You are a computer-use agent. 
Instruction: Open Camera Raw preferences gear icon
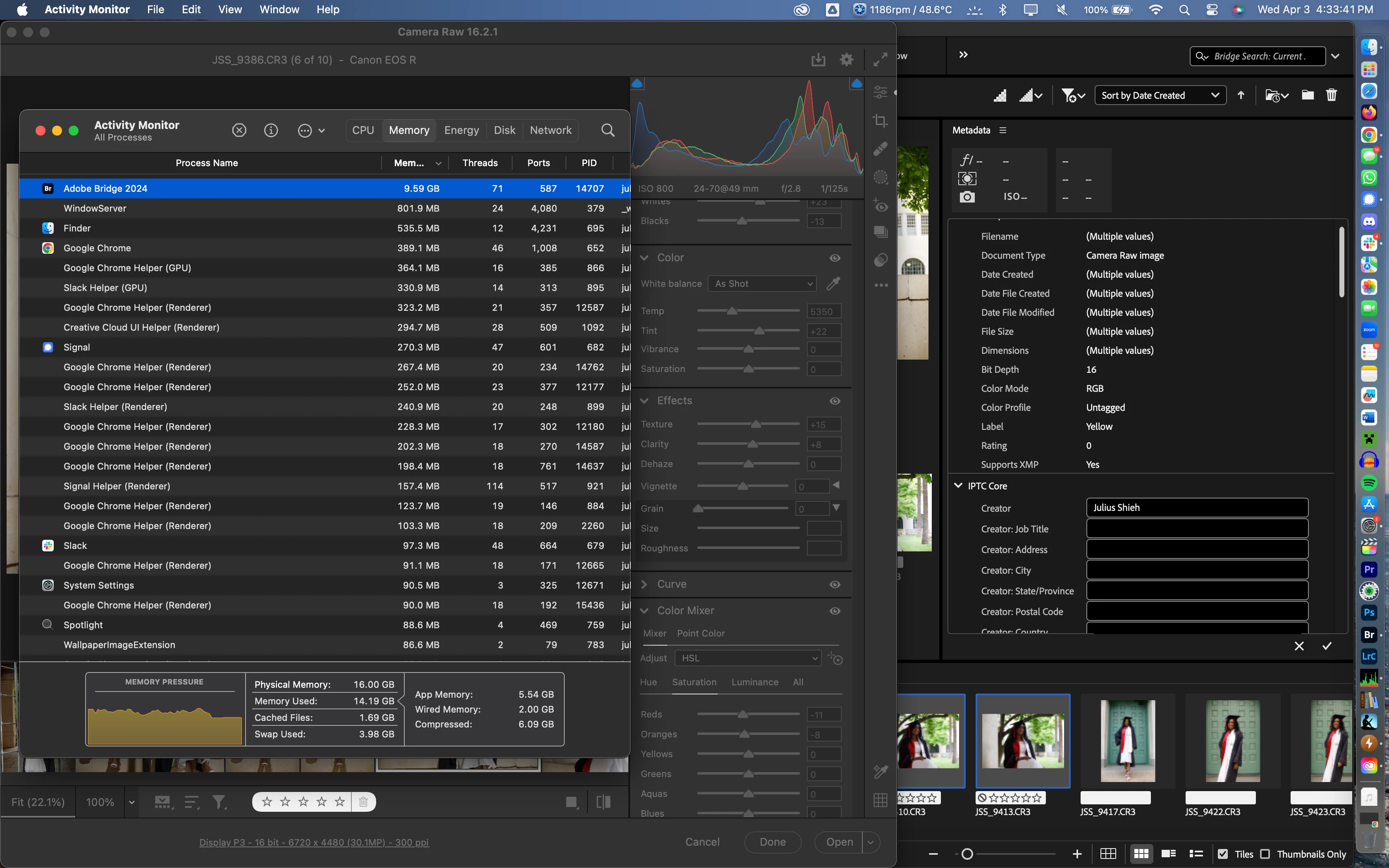[x=846, y=60]
